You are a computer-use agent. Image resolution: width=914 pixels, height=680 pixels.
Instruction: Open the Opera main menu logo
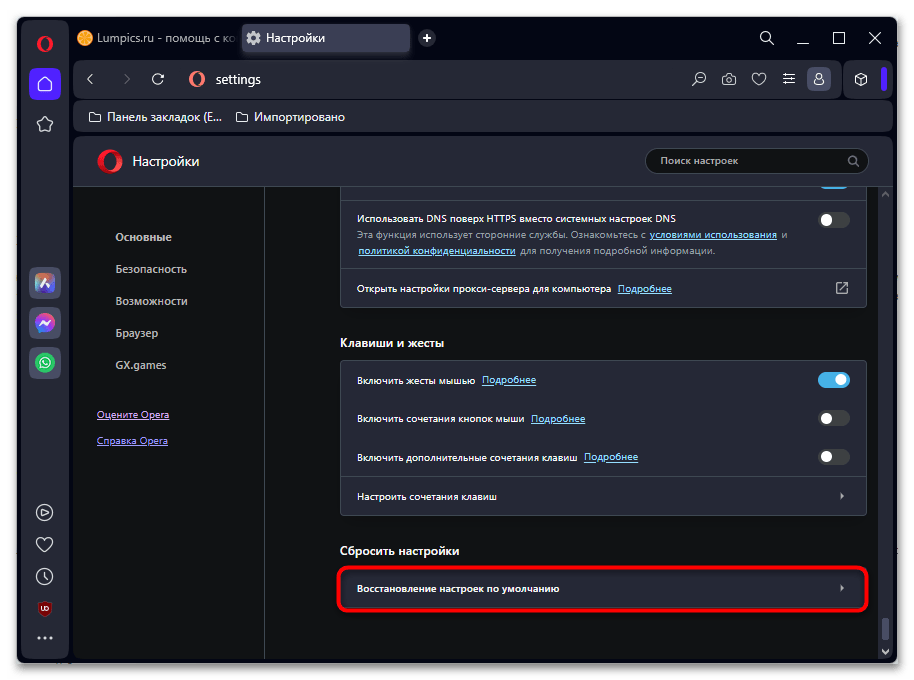click(x=45, y=44)
